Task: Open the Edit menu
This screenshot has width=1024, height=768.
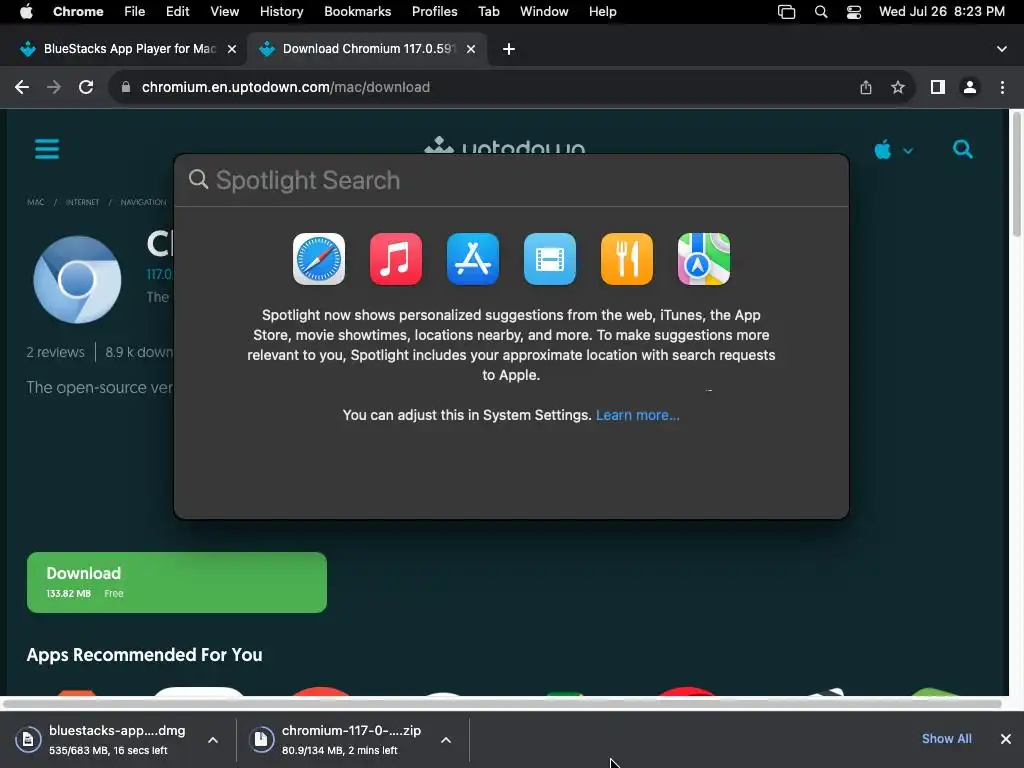Action: [177, 12]
